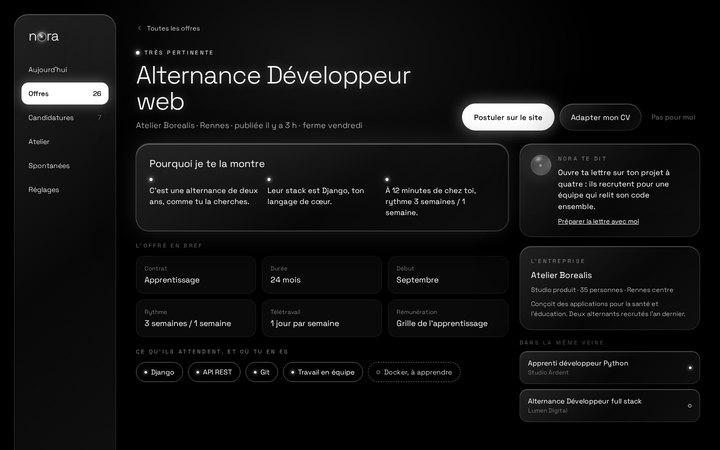Toggle the Docker, à apprendre chip

pos(414,372)
